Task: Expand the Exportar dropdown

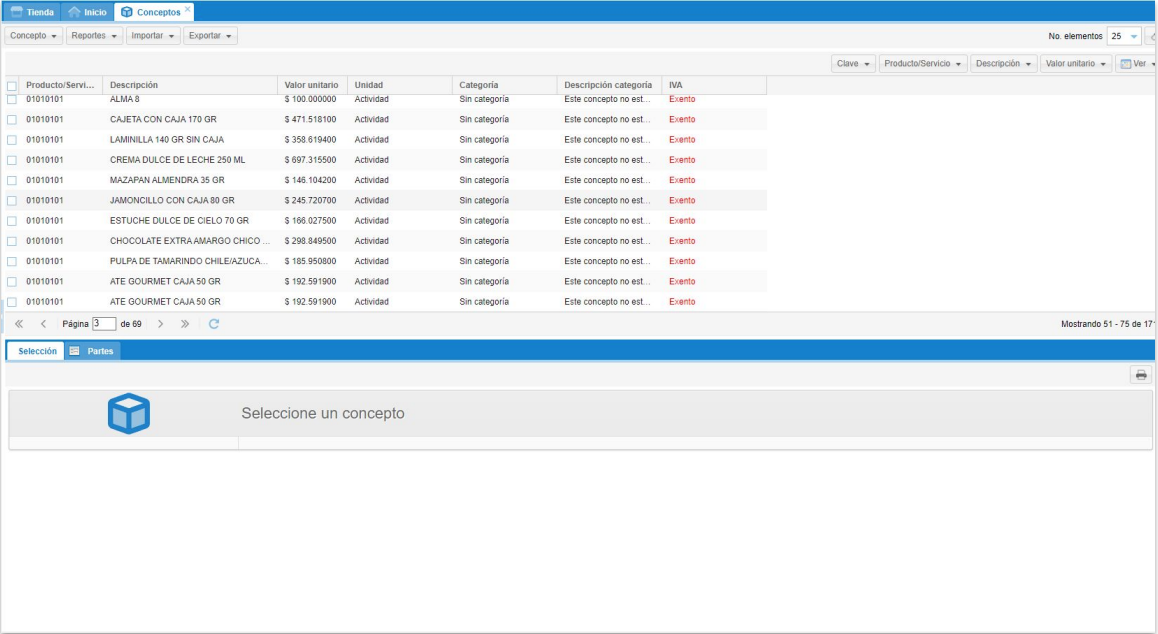Action: click(x=210, y=36)
